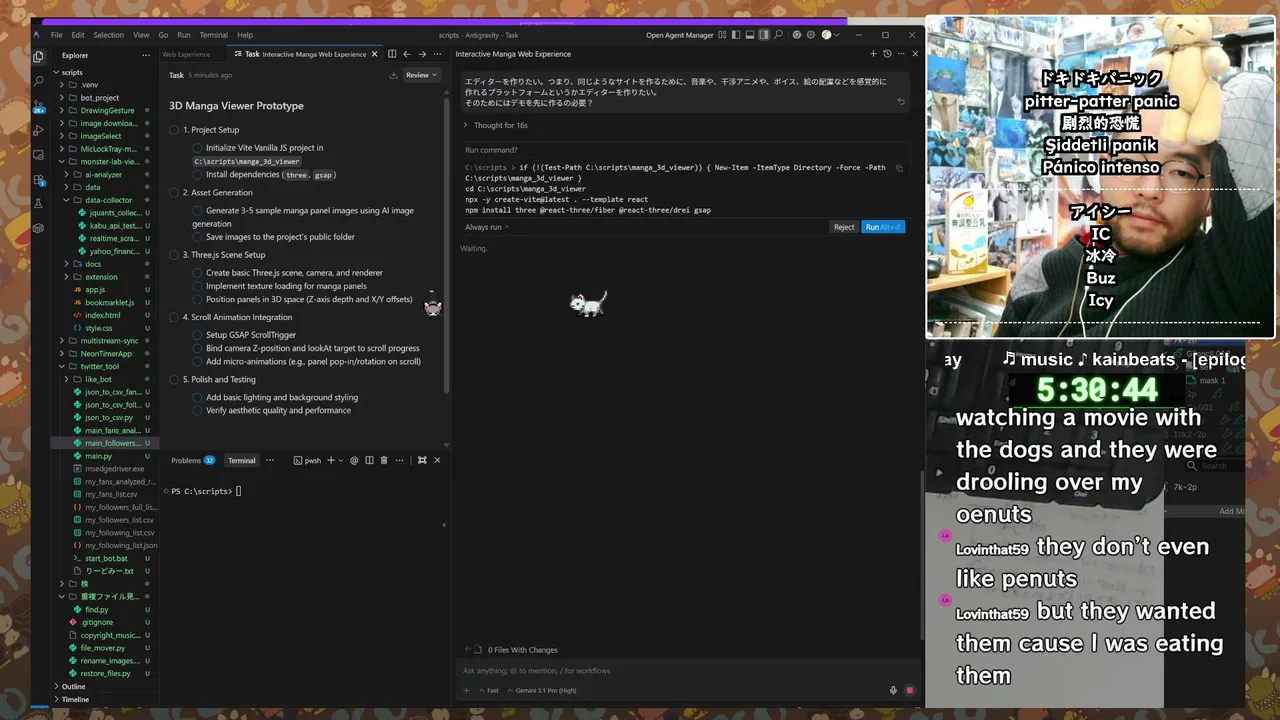Split the terminal pane
Screen dimensions: 1280x720
369,460
